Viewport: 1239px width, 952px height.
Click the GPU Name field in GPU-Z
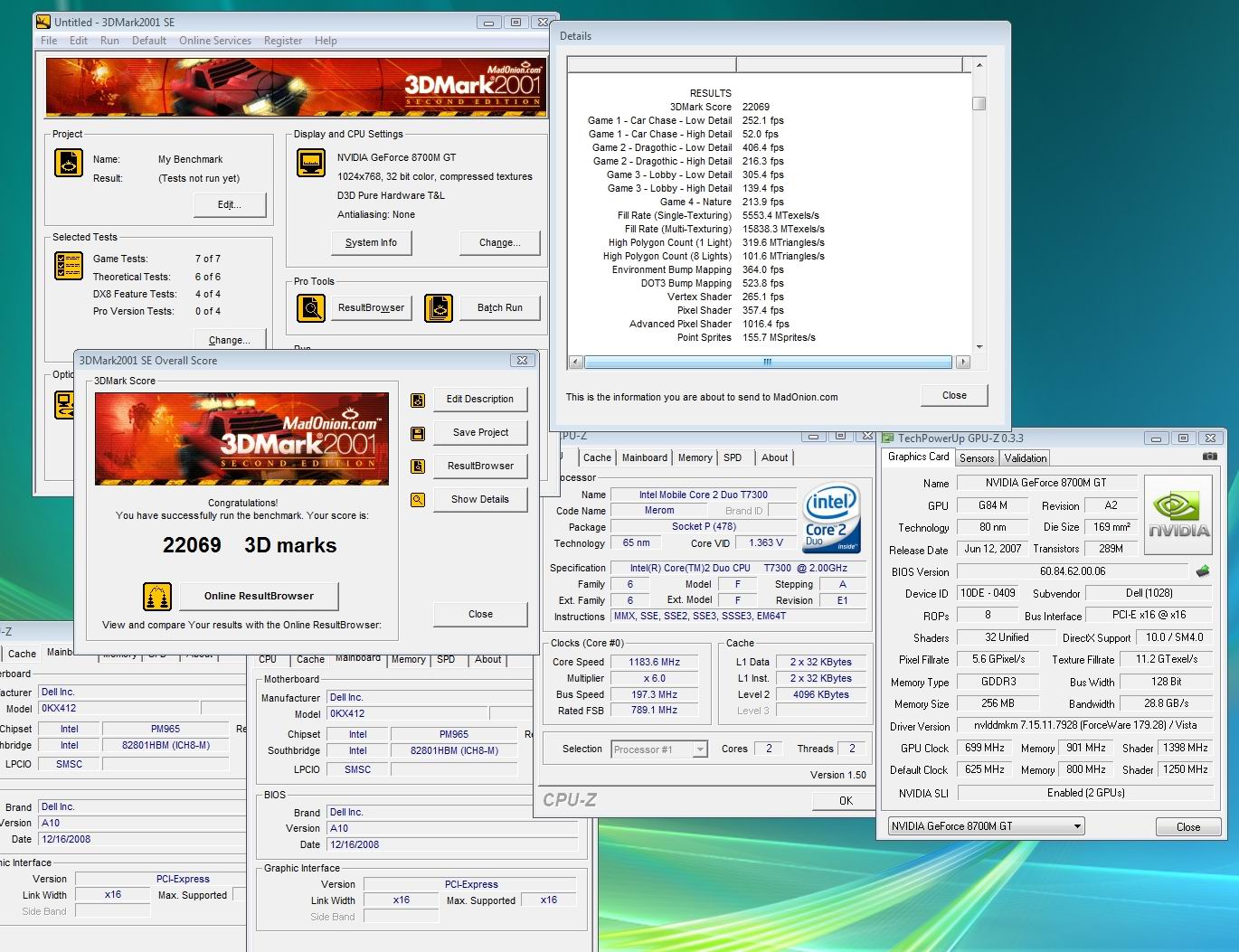point(1046,483)
